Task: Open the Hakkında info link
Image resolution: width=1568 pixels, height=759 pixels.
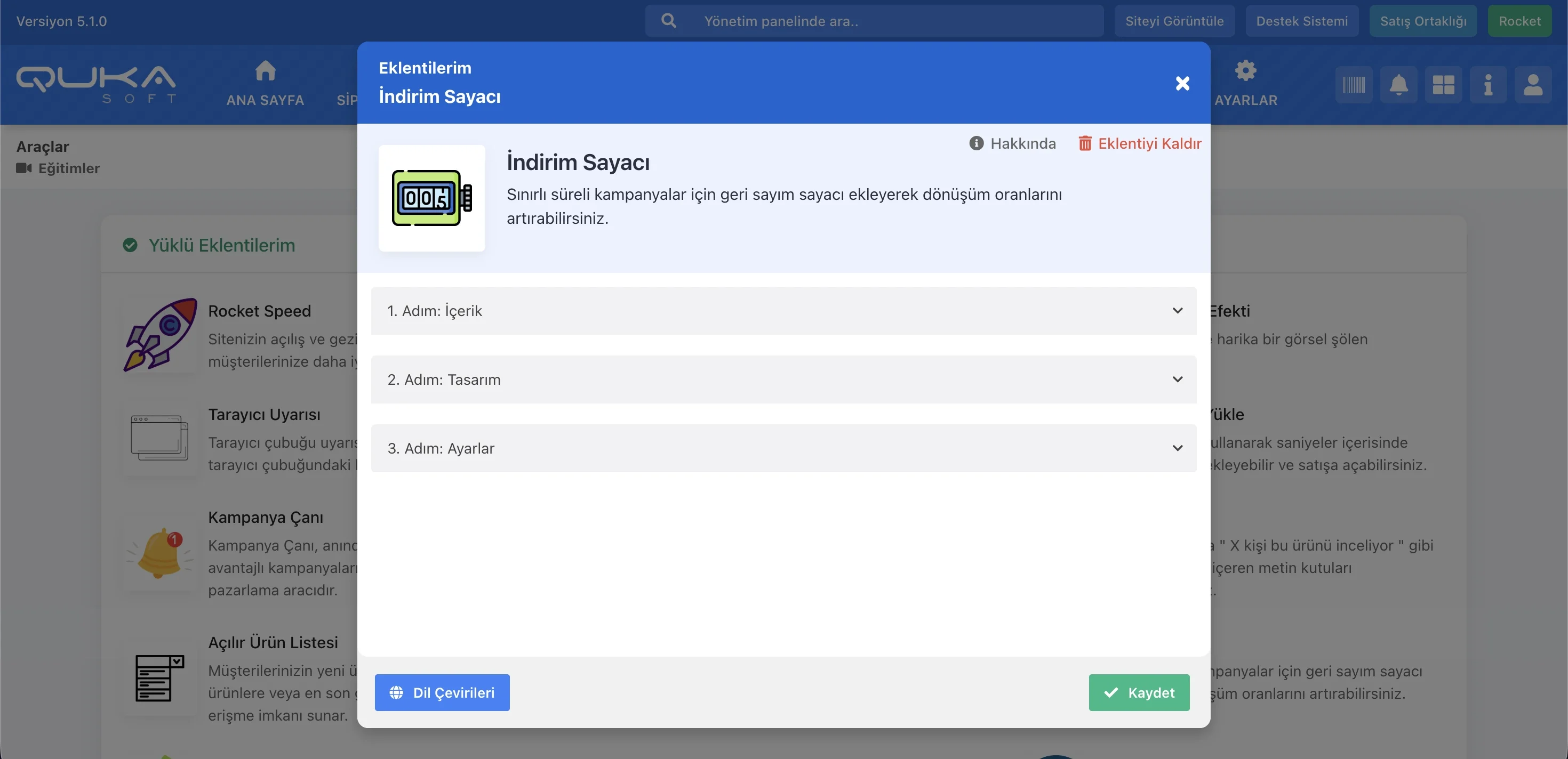Action: point(1013,143)
